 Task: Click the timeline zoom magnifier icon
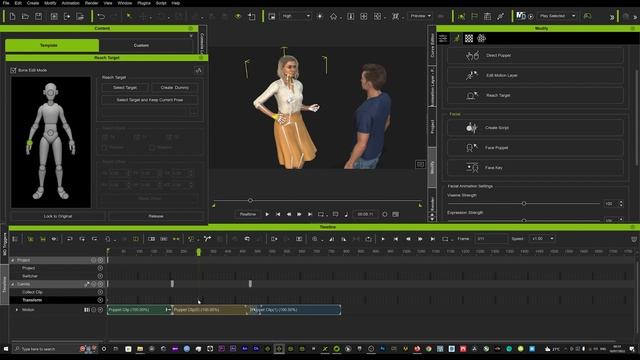315,239
